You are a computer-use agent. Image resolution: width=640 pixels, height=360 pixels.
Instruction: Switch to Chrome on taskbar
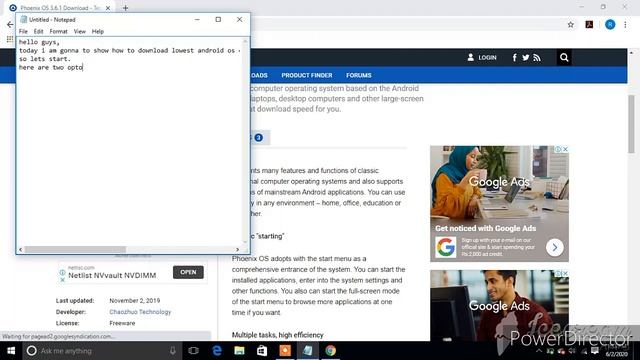click(331, 351)
